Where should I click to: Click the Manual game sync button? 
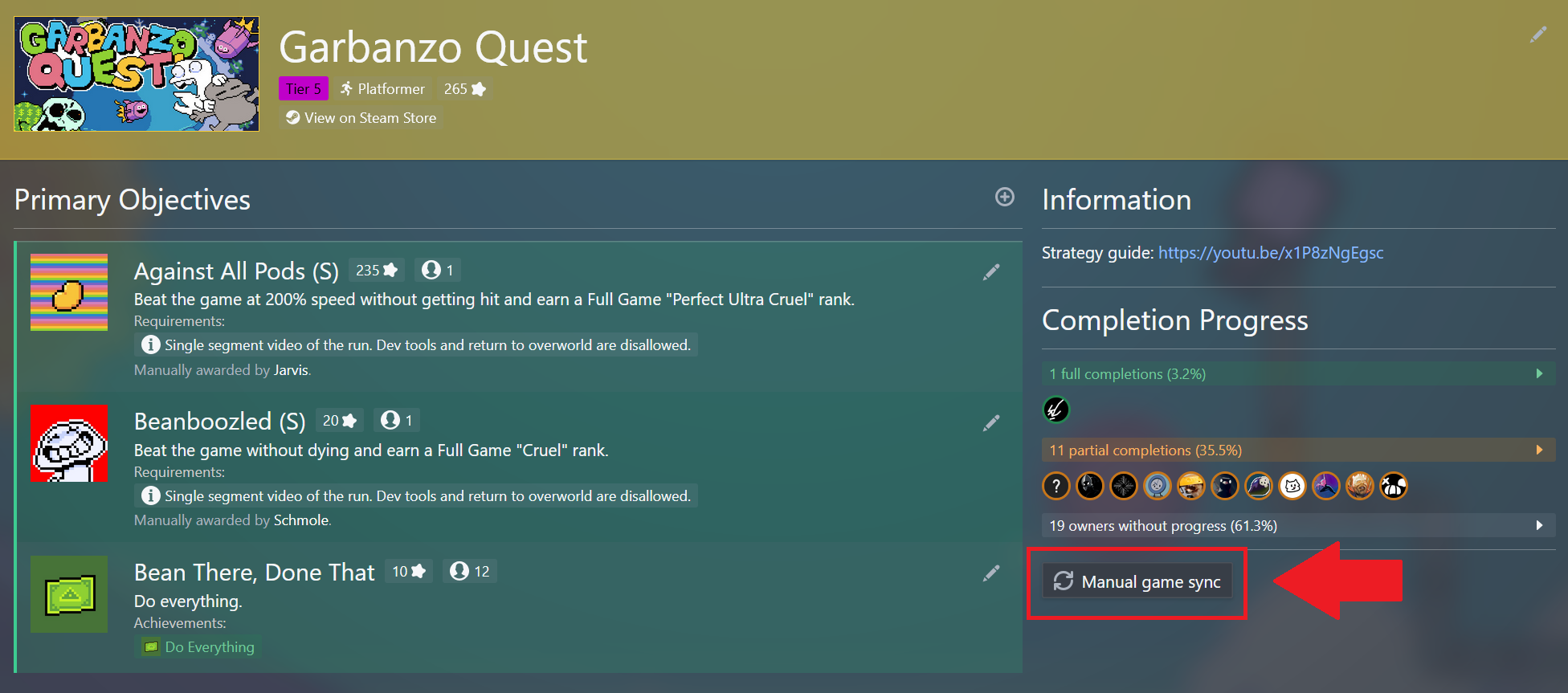(1137, 581)
